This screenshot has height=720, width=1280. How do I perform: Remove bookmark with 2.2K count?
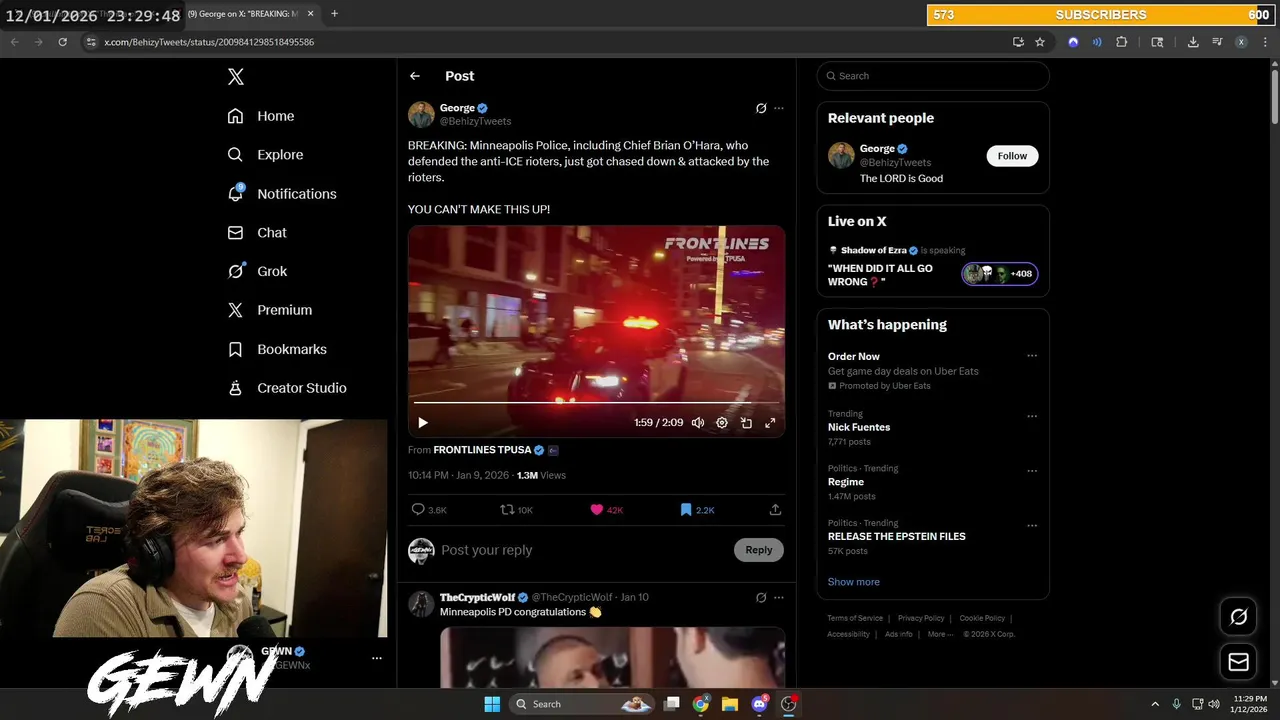pyautogui.click(x=697, y=510)
